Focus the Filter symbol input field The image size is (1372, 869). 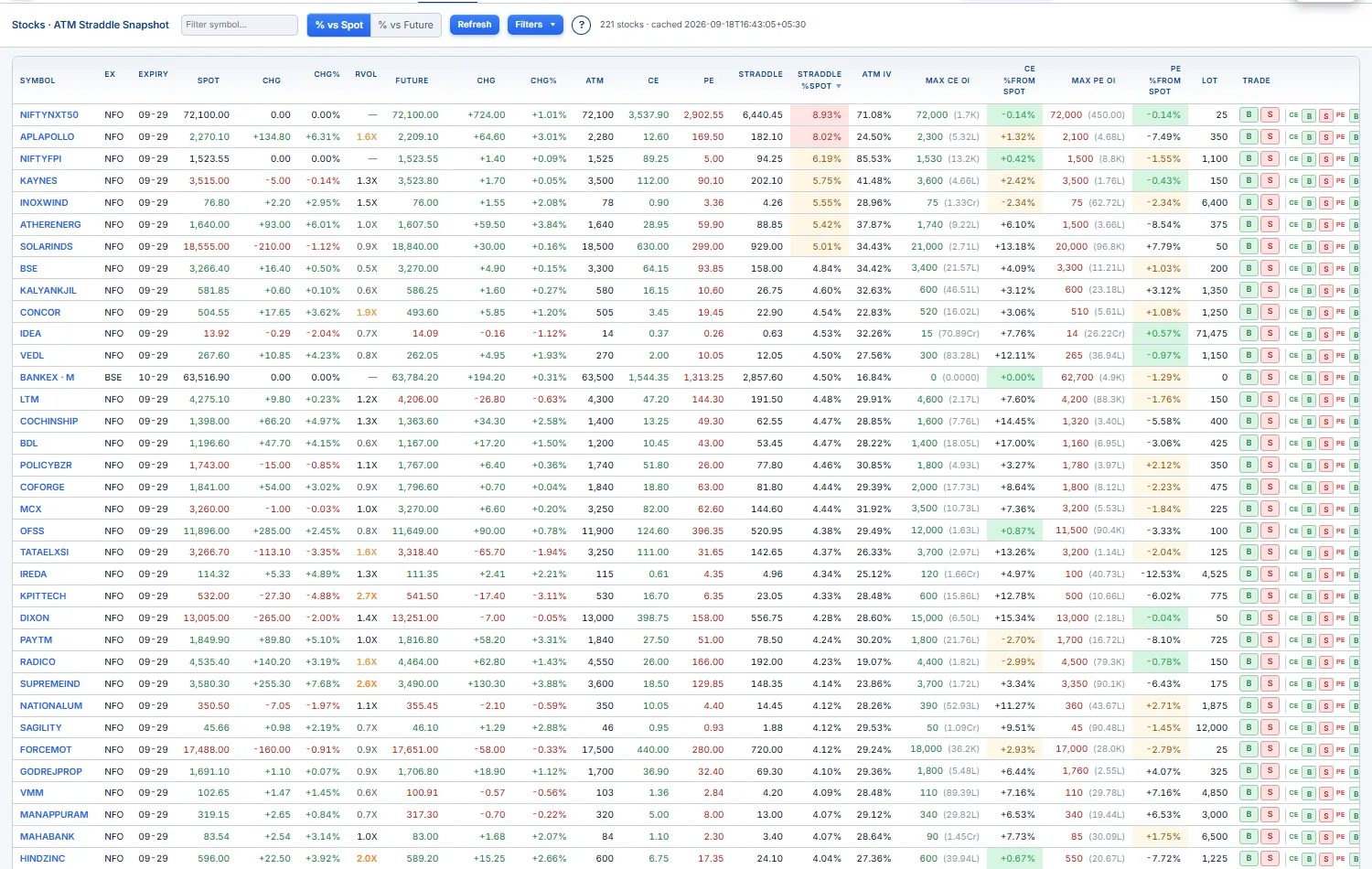click(240, 25)
